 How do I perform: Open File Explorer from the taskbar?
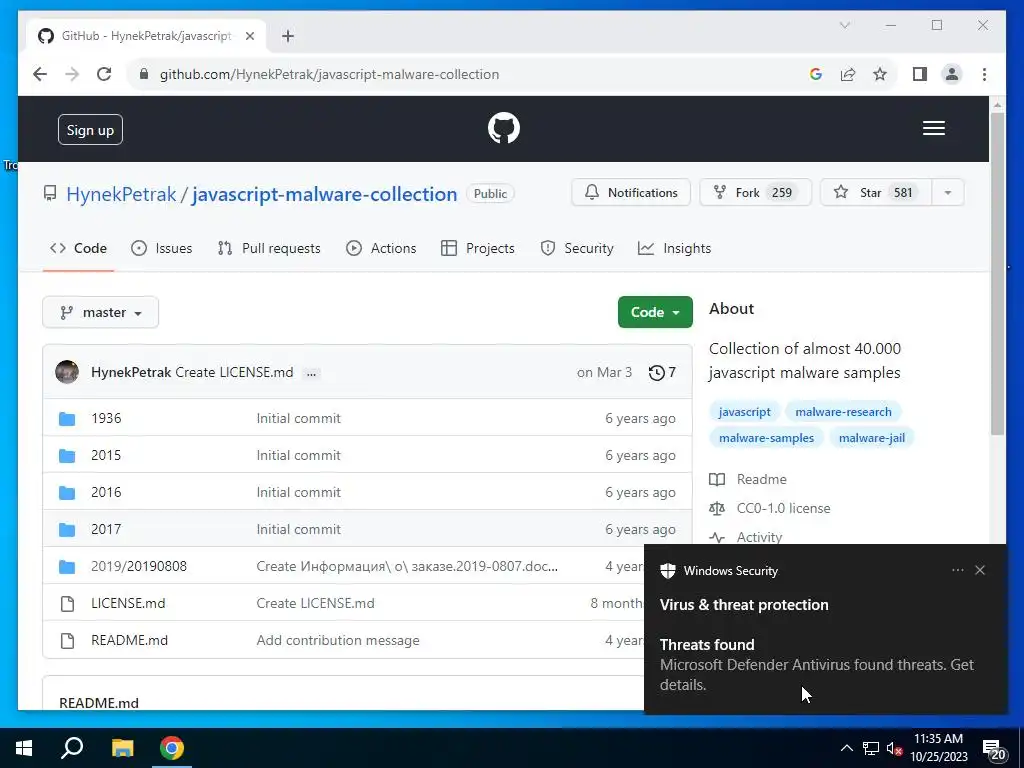122,748
